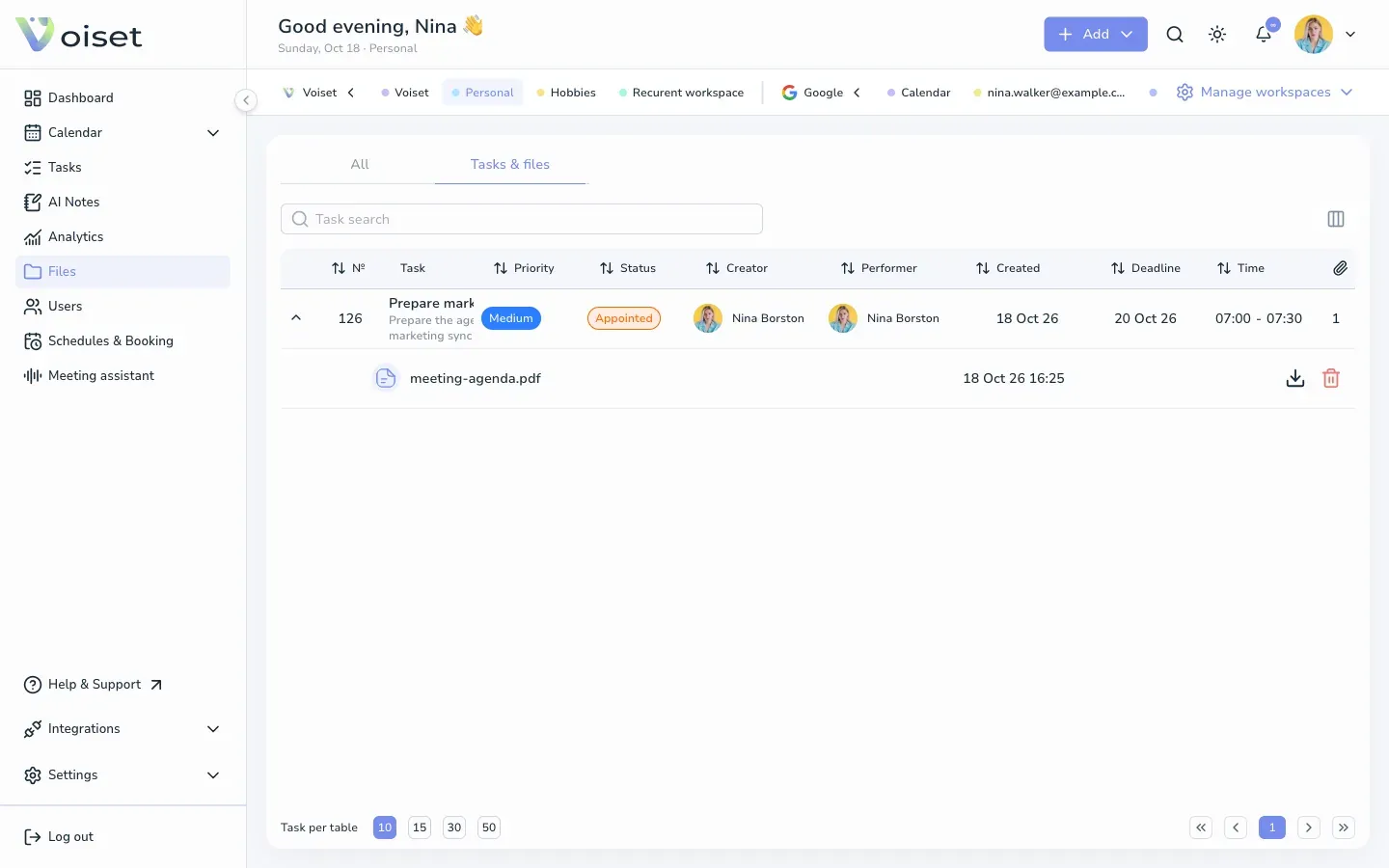This screenshot has height=868, width=1389.
Task: Go to the next page
Action: [1309, 827]
